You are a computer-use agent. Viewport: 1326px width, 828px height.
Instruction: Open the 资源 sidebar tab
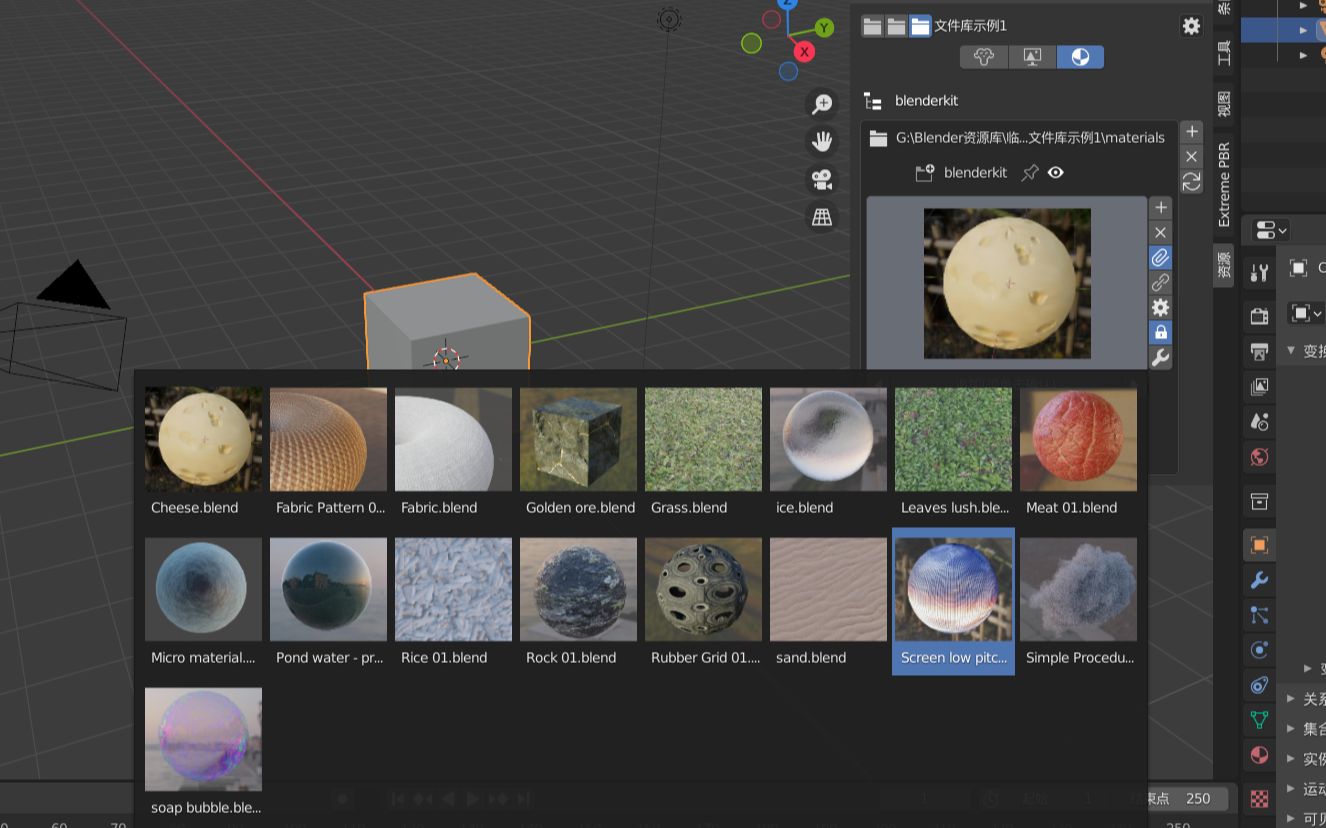[x=1223, y=265]
